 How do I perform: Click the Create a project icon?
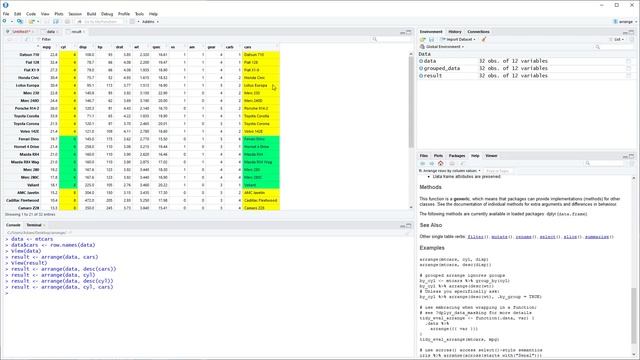pyautogui.click(x=20, y=21)
